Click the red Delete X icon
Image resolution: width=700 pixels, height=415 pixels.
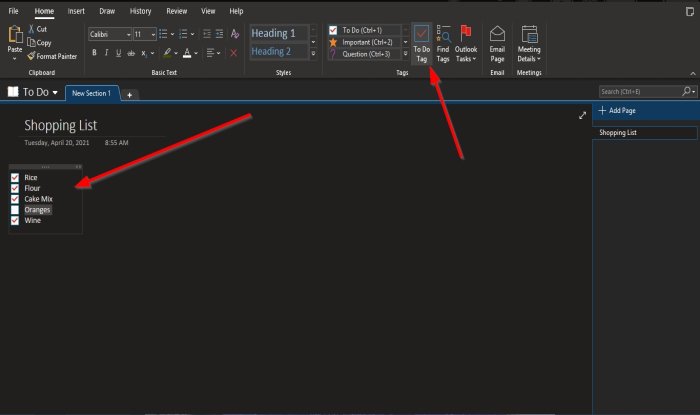pos(233,53)
